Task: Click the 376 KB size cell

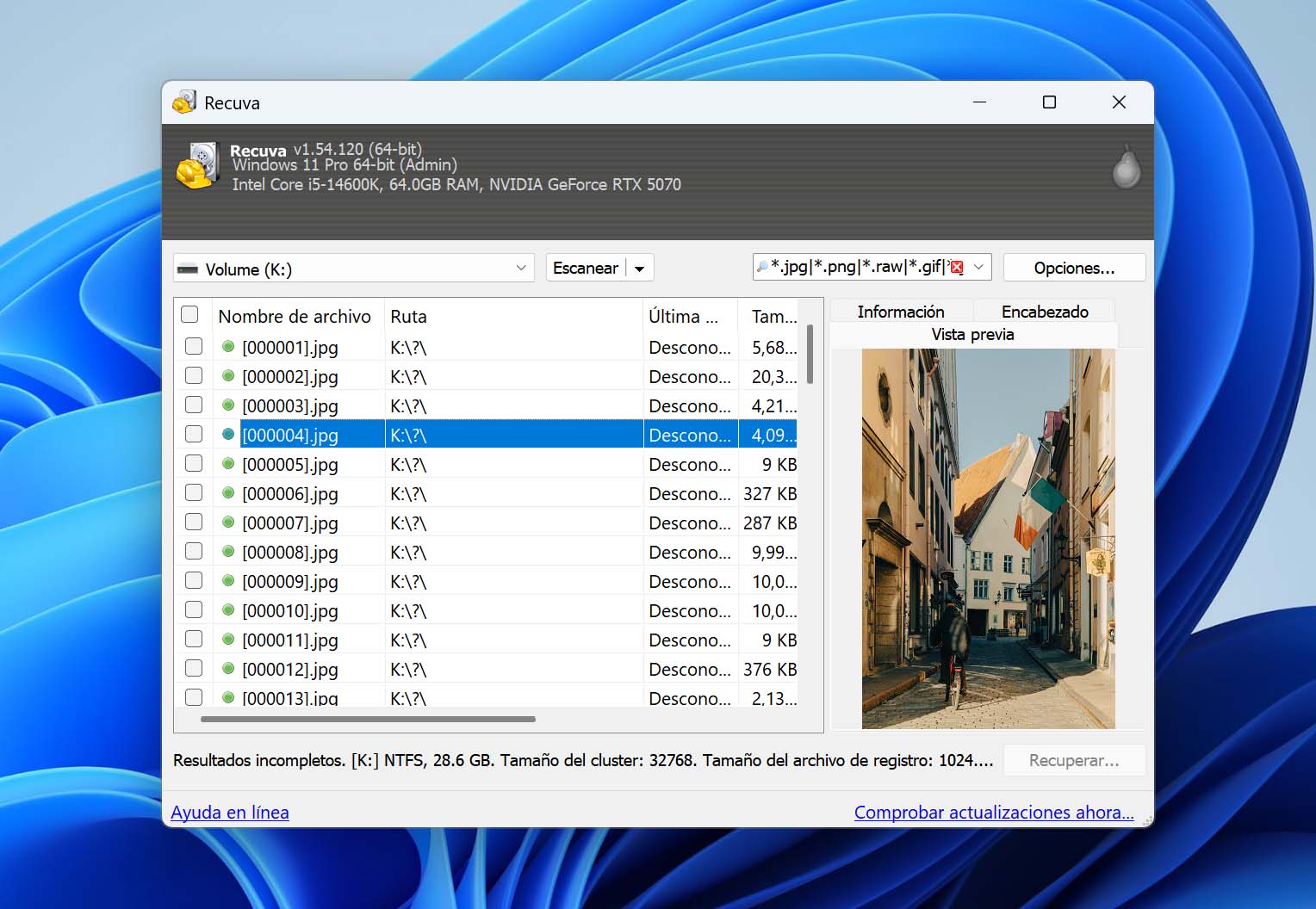Action: point(770,670)
